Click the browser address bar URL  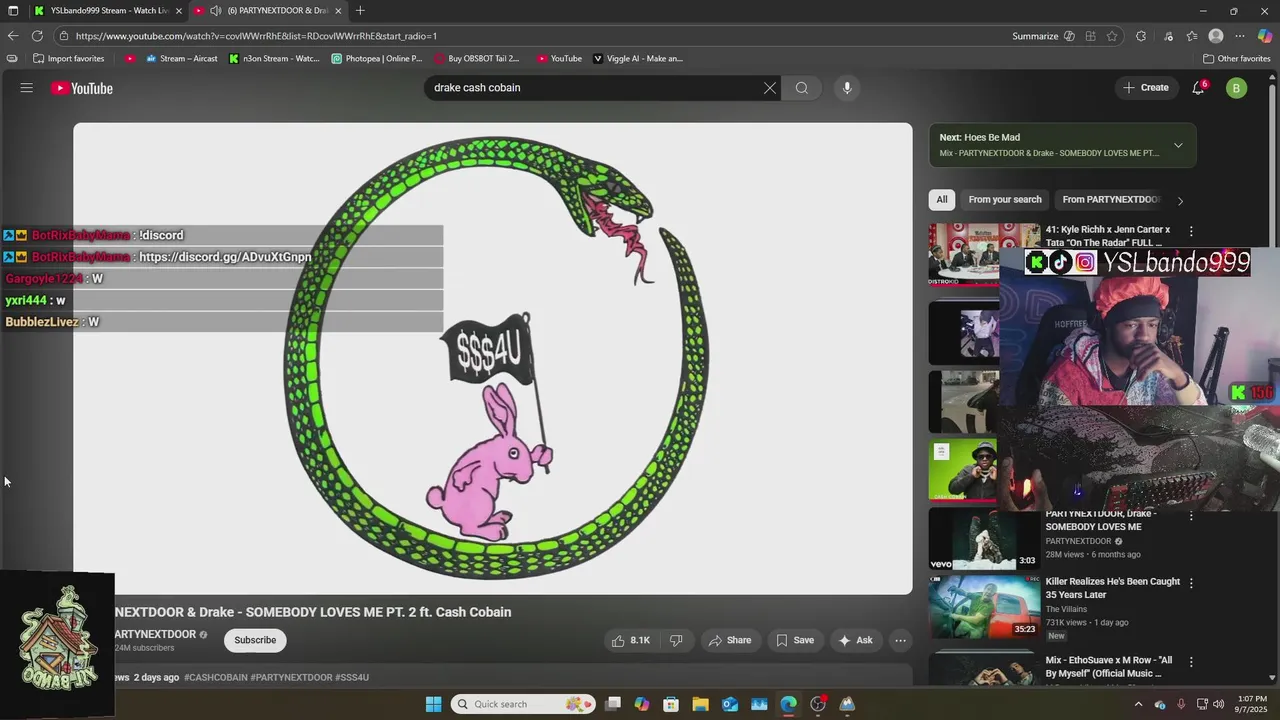pos(256,36)
